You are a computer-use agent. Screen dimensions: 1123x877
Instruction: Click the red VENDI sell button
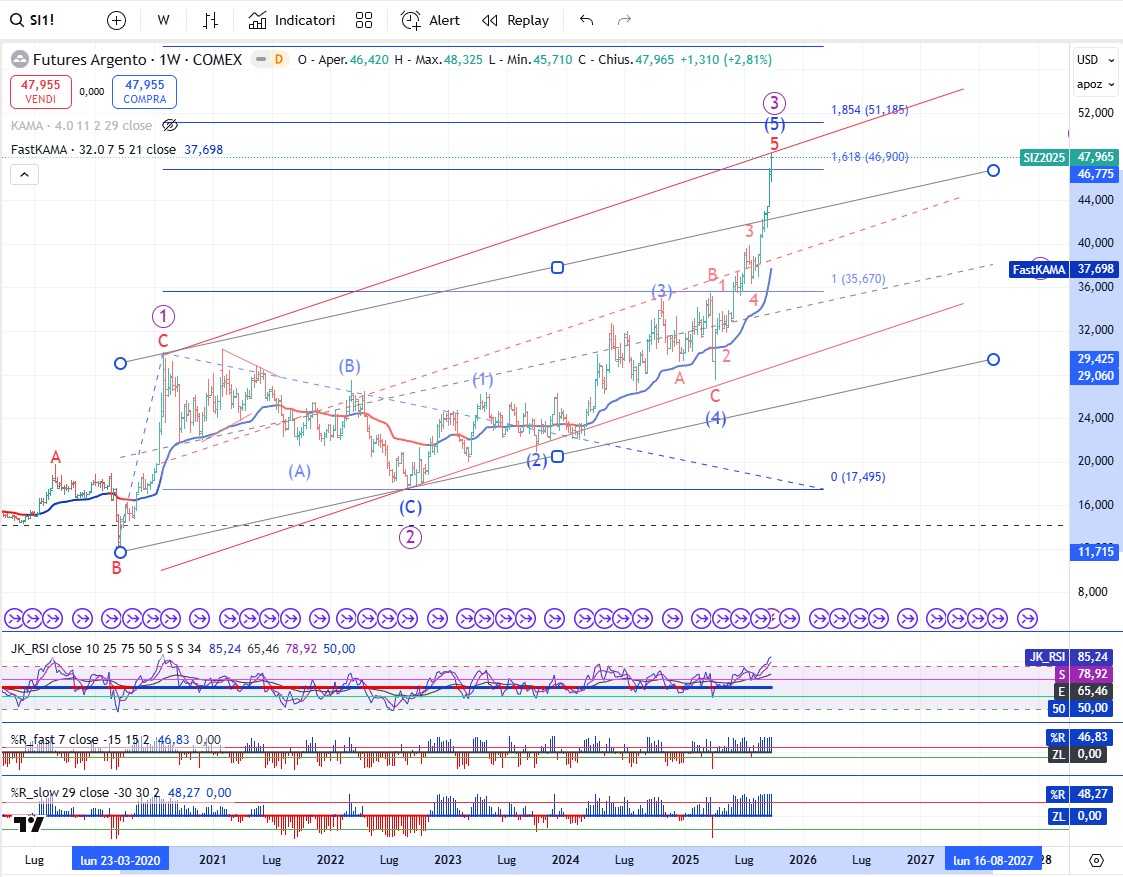pyautogui.click(x=41, y=92)
